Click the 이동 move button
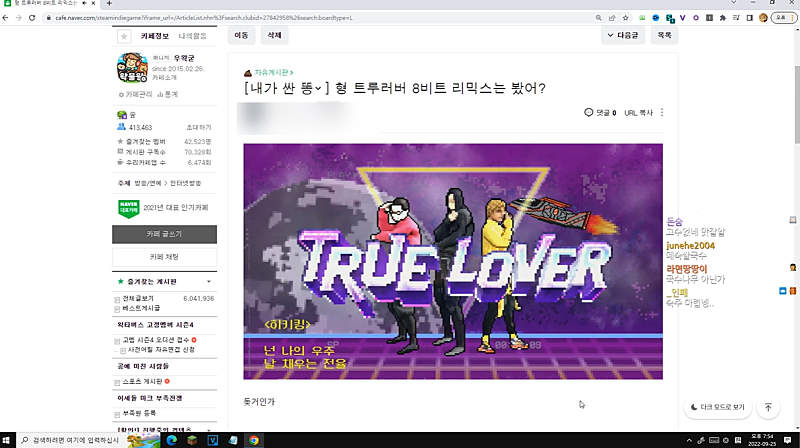 click(241, 35)
